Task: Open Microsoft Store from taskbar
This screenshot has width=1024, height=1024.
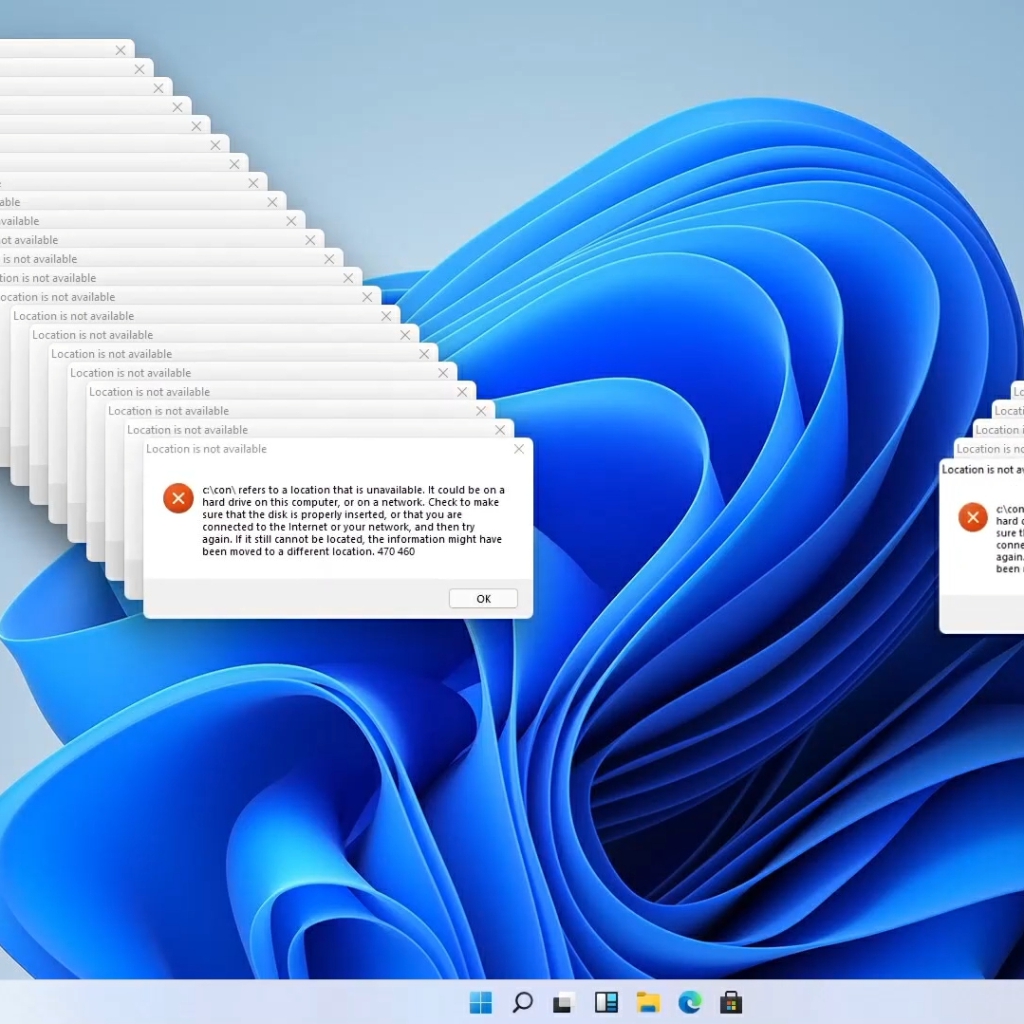Action: click(x=731, y=1002)
